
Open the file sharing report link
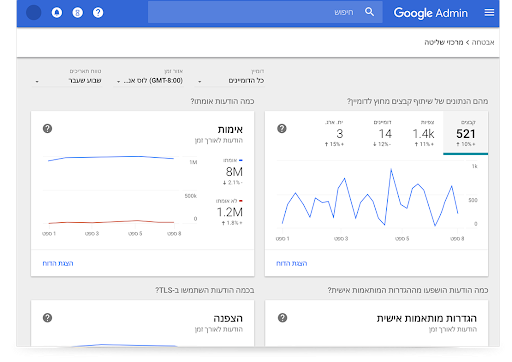(291, 263)
